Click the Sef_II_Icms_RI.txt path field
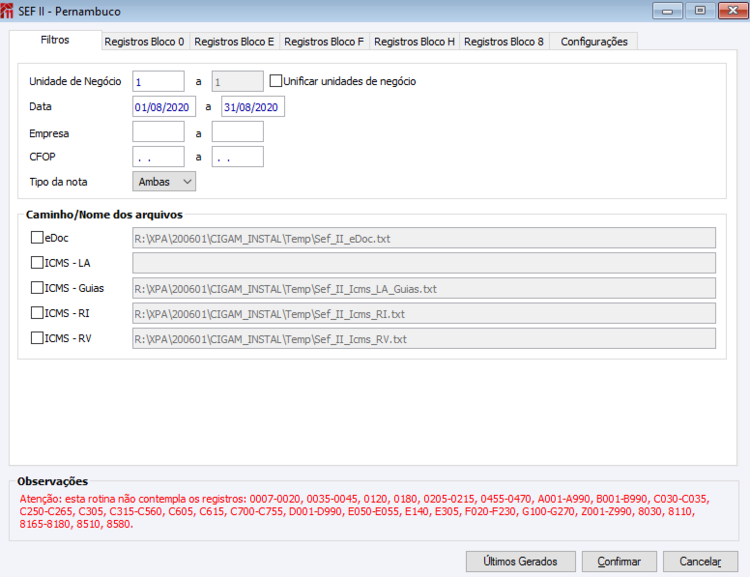 pos(424,313)
